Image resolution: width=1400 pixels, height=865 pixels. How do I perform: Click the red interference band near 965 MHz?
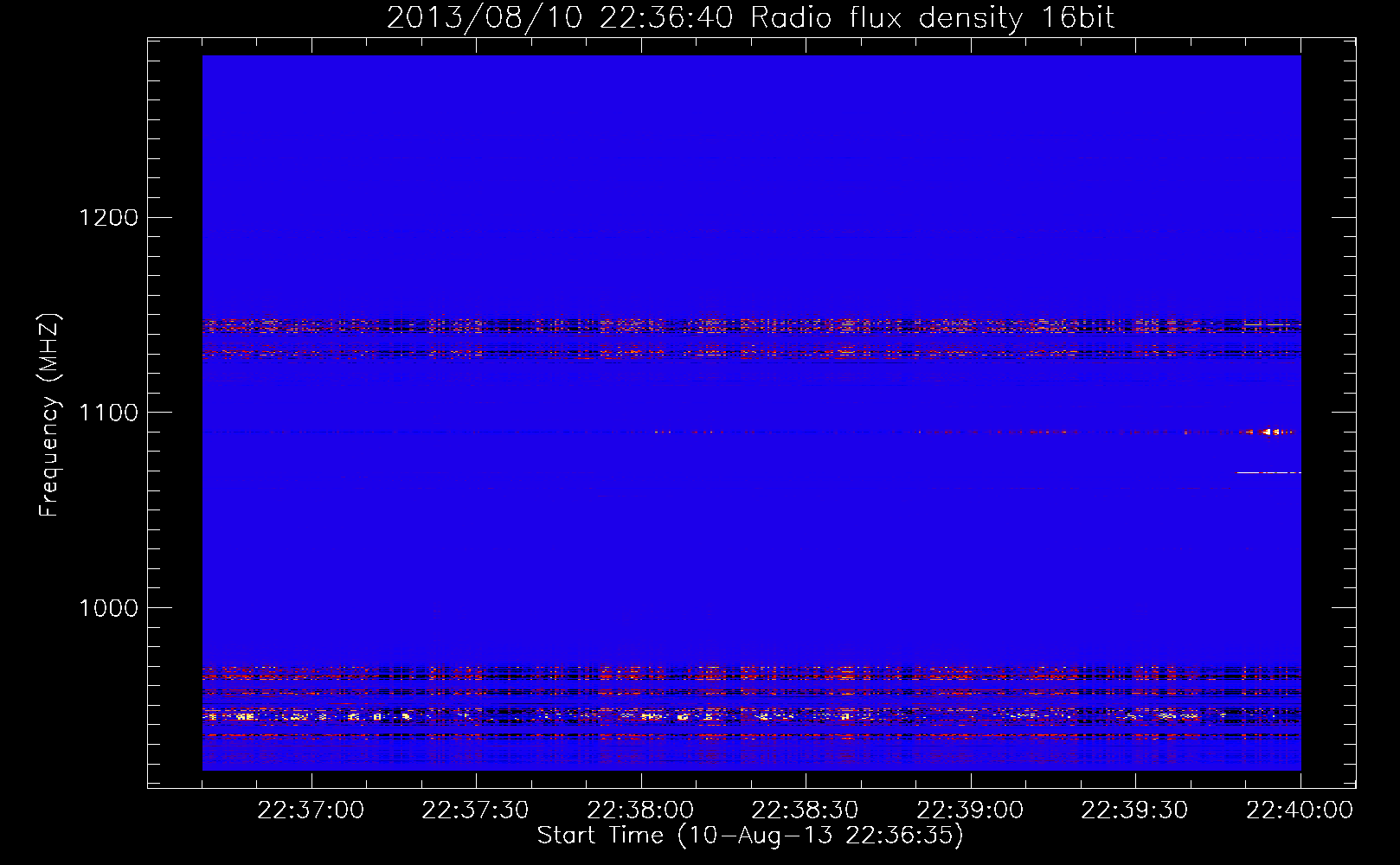click(x=751, y=672)
